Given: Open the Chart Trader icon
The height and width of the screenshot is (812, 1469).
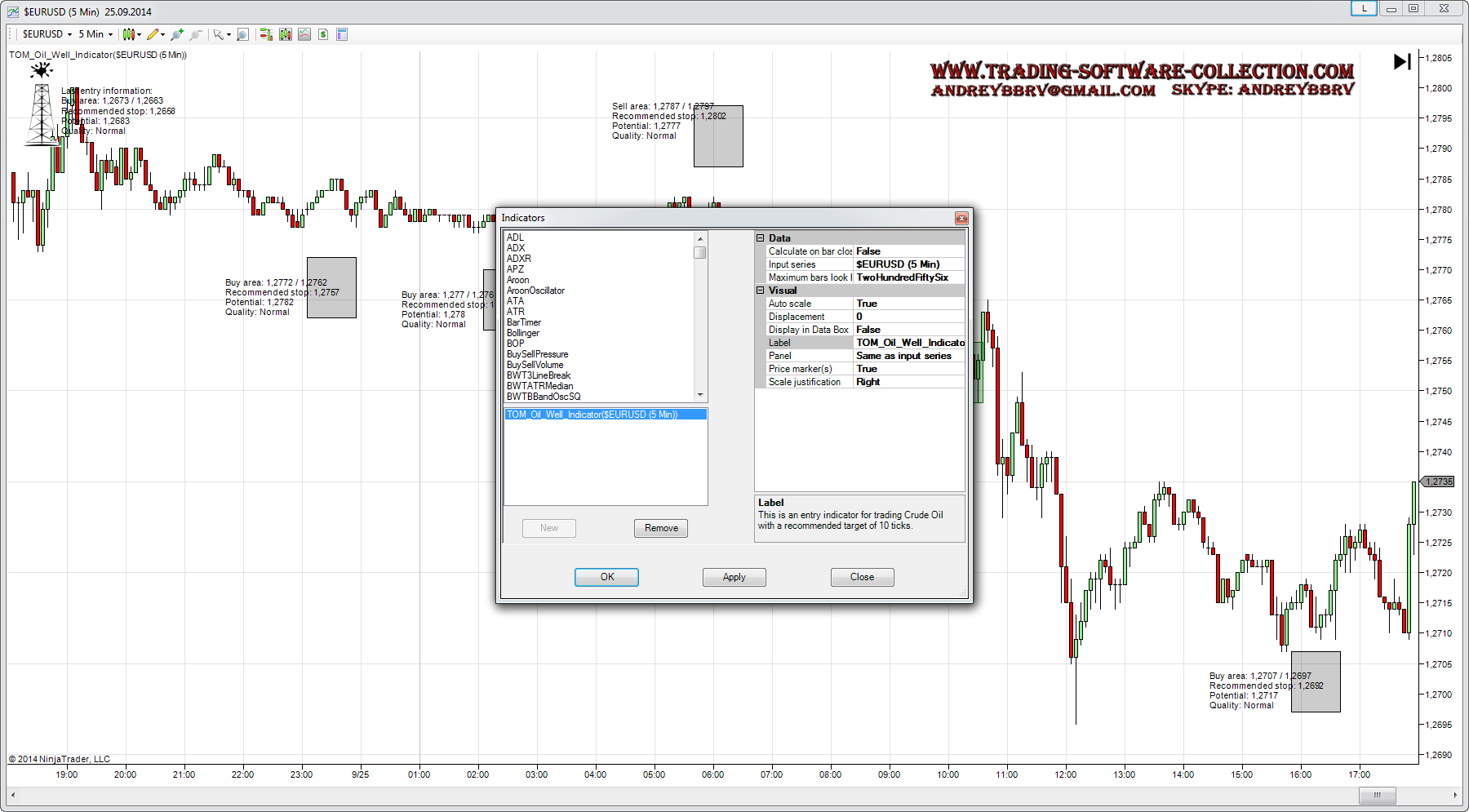Looking at the screenshot, I should click(265, 34).
